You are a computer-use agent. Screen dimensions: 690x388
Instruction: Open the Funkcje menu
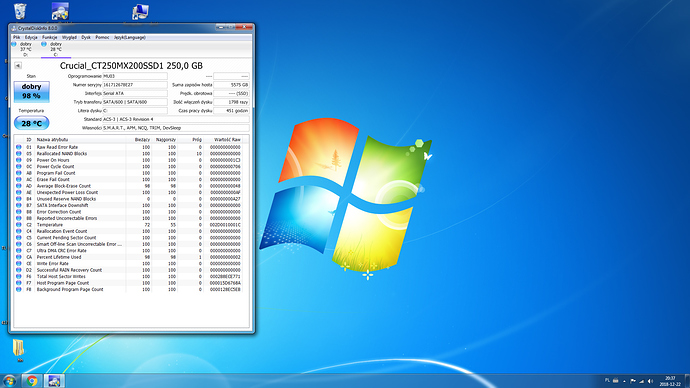point(49,37)
